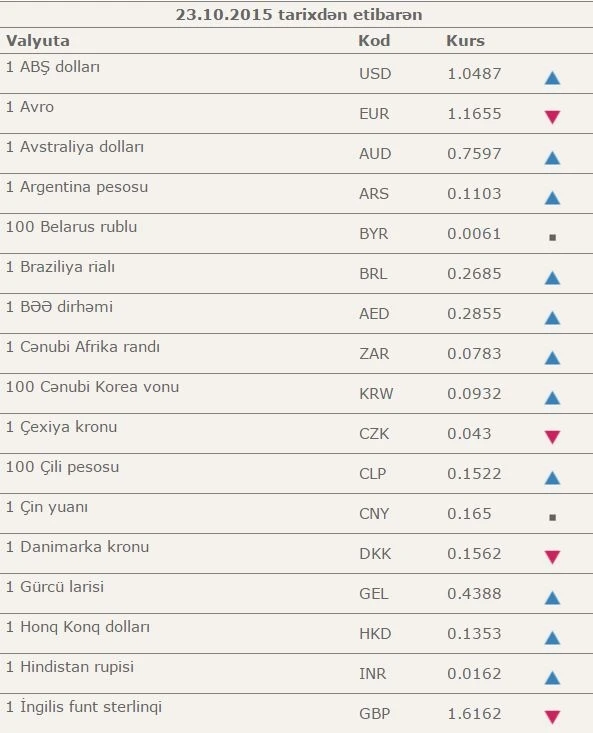
Task: Click the gray square indicator for CNY
Action: pos(552,517)
